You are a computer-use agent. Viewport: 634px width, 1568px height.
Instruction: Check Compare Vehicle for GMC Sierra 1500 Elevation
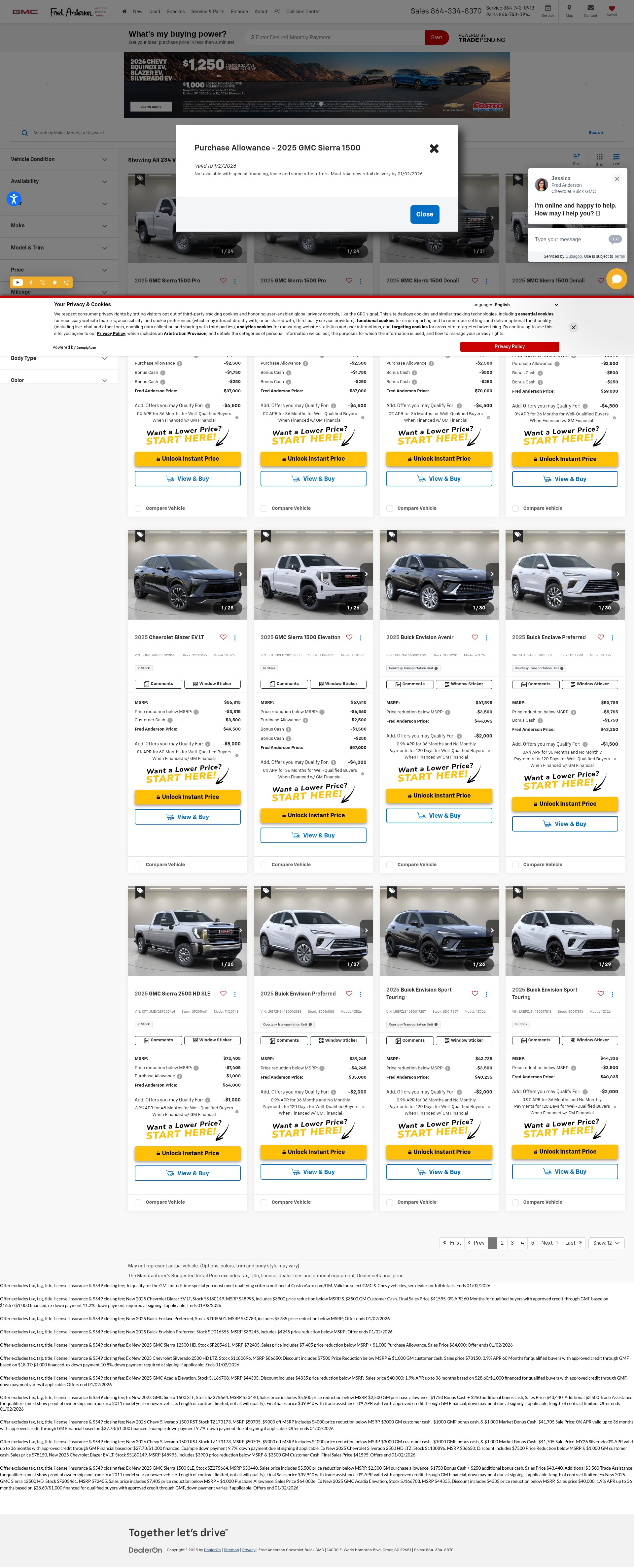point(264,865)
